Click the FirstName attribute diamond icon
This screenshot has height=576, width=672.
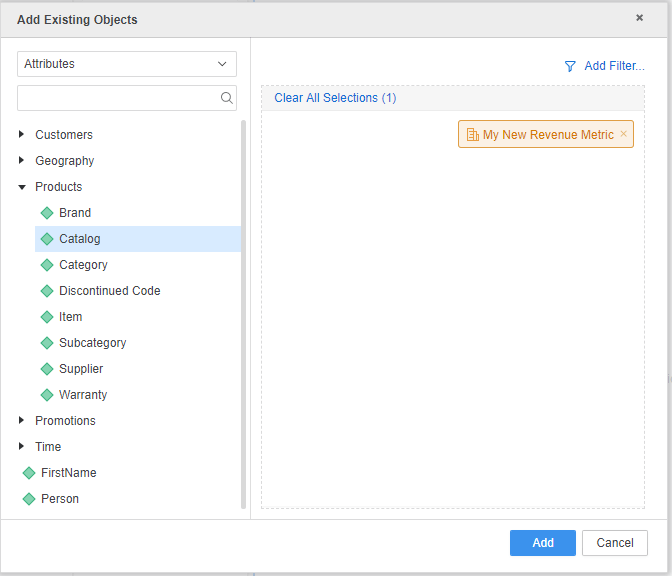click(x=29, y=473)
